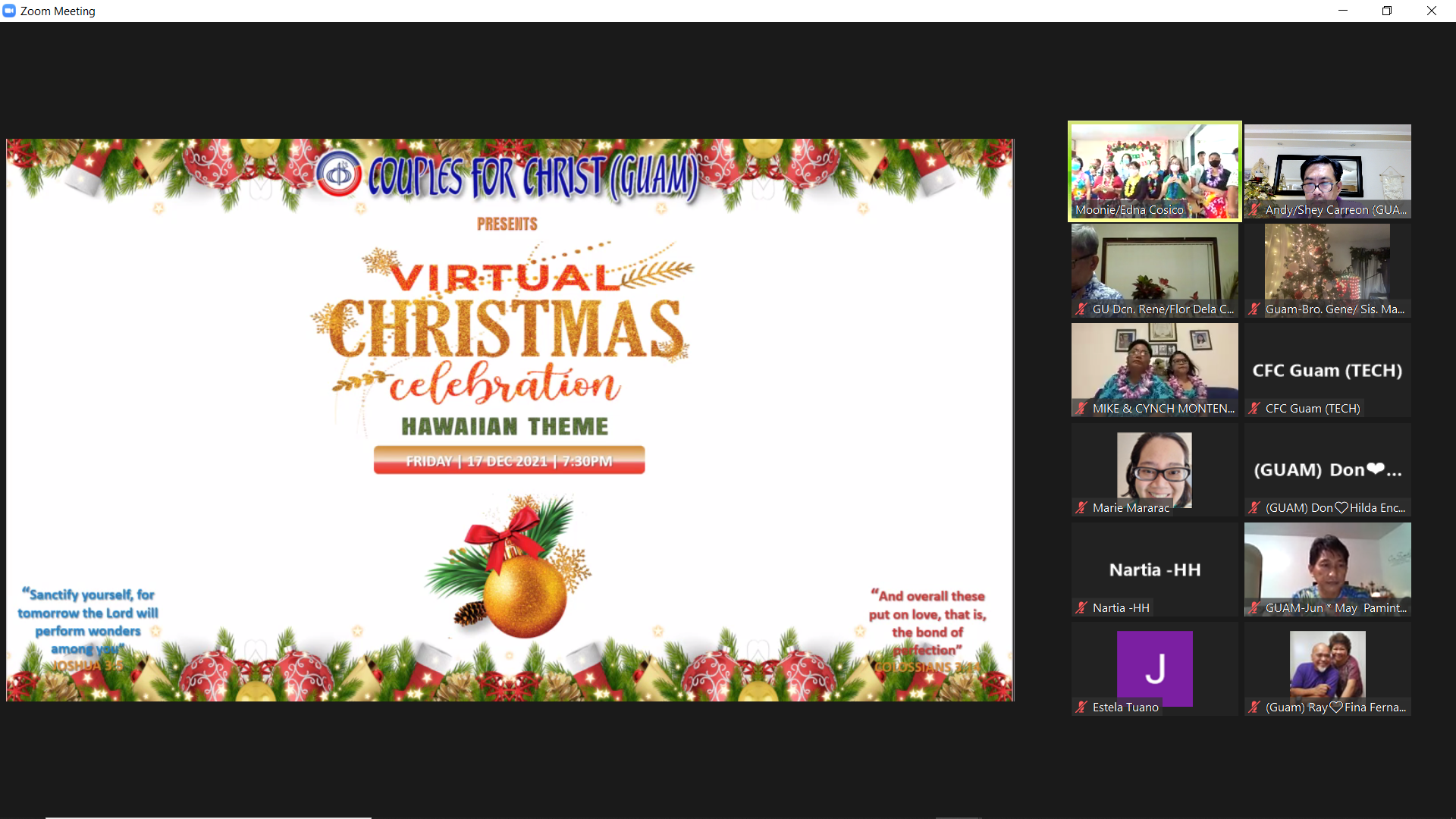The image size is (1456, 819).
Task: Click muted mic icon beside CFC Guam (TECH) name
Action: point(1254,409)
